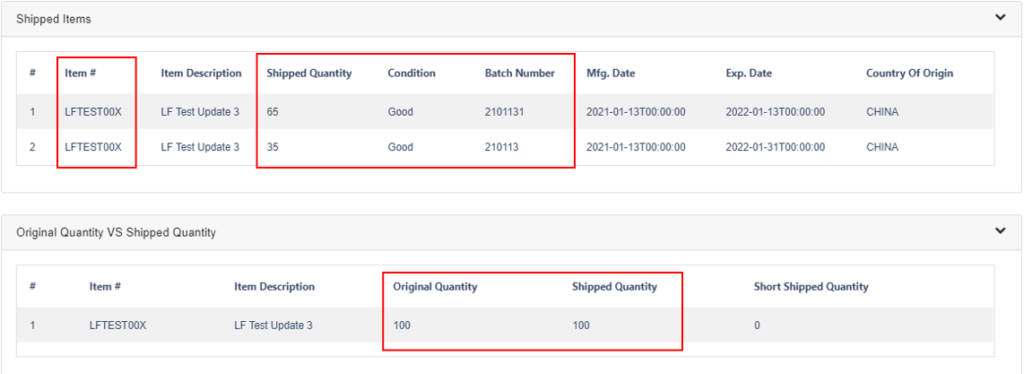Viewport: 1024px width, 374px height.
Task: Click Item # header in quantity comparison table
Action: [x=105, y=287]
